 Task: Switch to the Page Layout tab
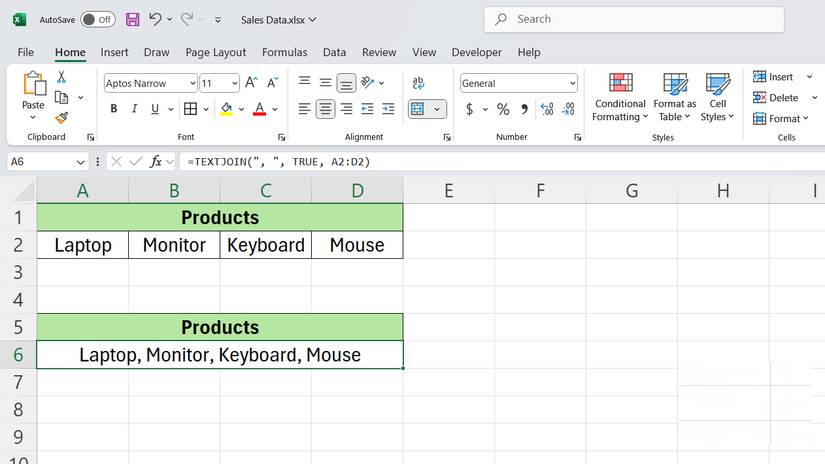pos(216,52)
